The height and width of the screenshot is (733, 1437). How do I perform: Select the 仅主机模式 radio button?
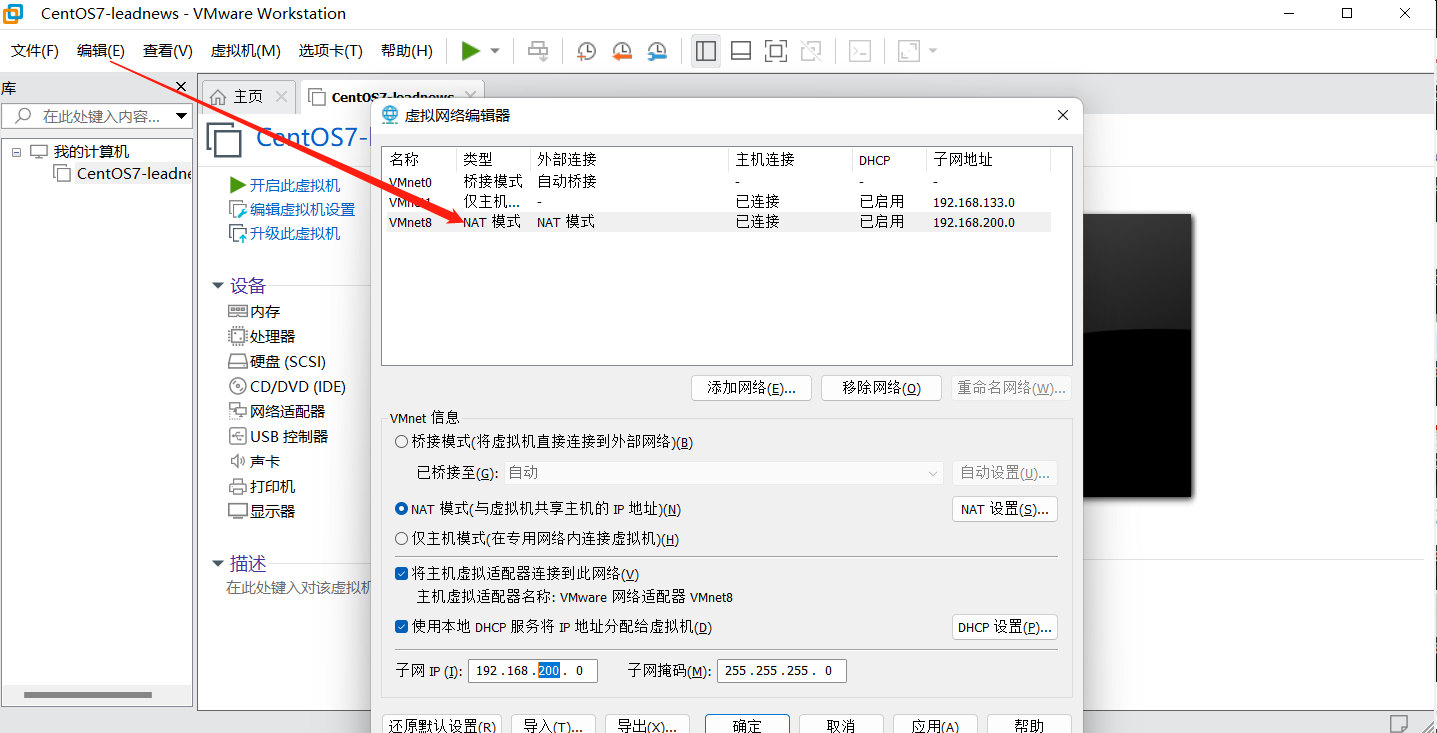402,539
